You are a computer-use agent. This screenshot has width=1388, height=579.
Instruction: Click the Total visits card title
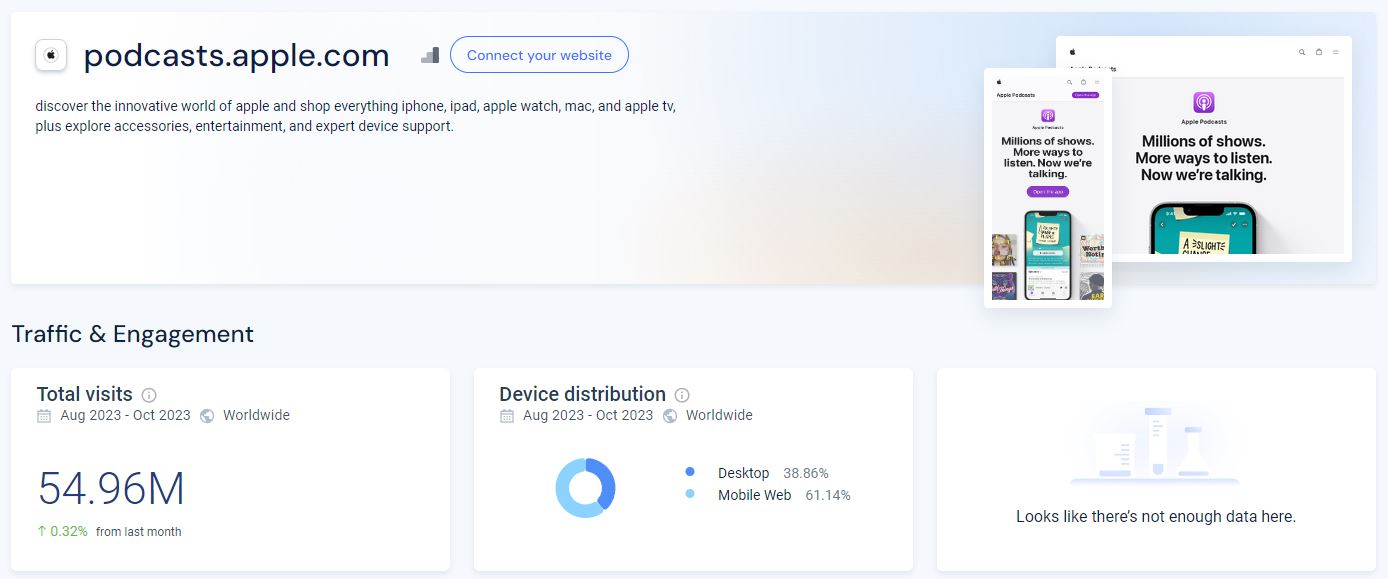[85, 394]
